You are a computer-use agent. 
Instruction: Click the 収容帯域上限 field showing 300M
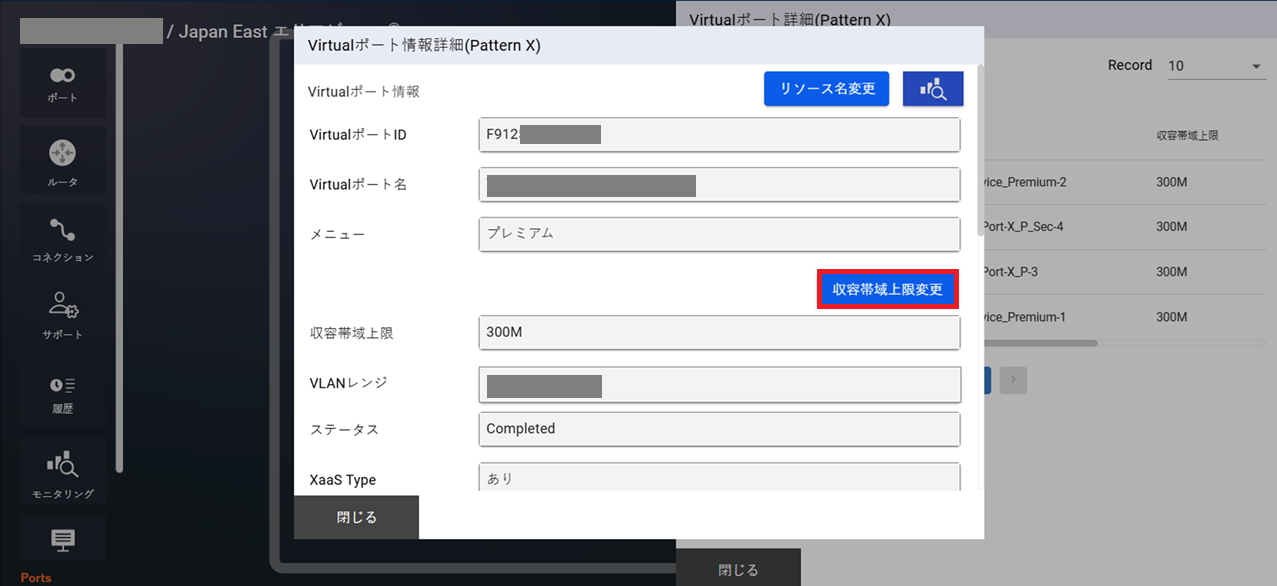coord(719,332)
